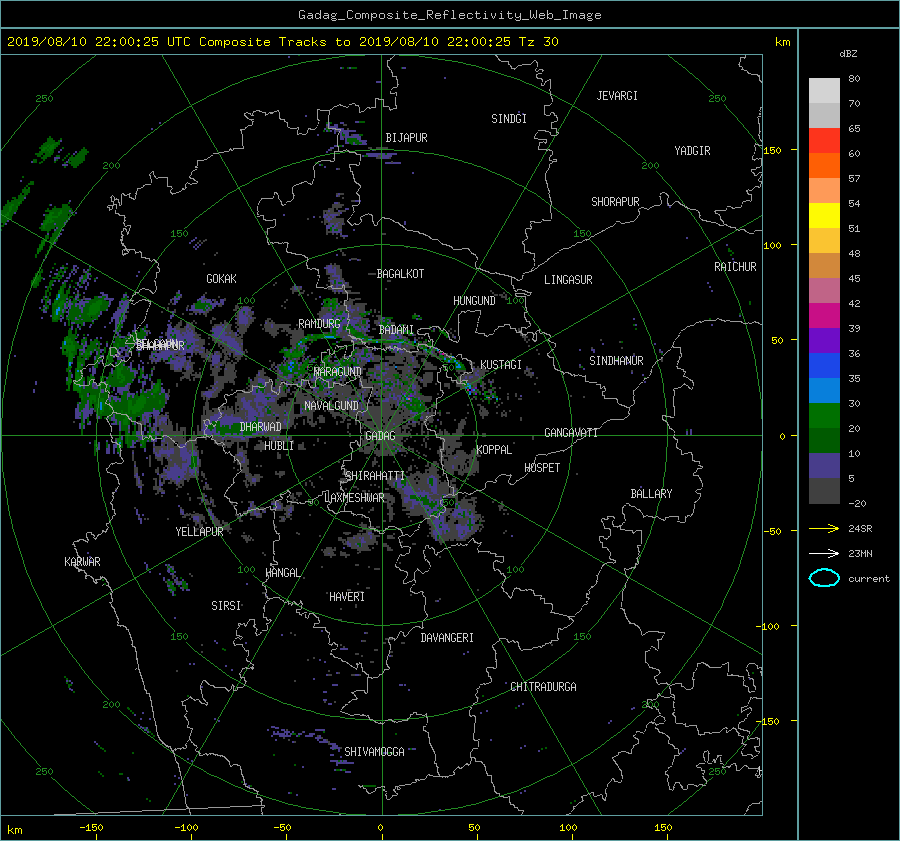
Task: Pick the light gray 70-80 dBZ swatch
Action: pos(824,90)
